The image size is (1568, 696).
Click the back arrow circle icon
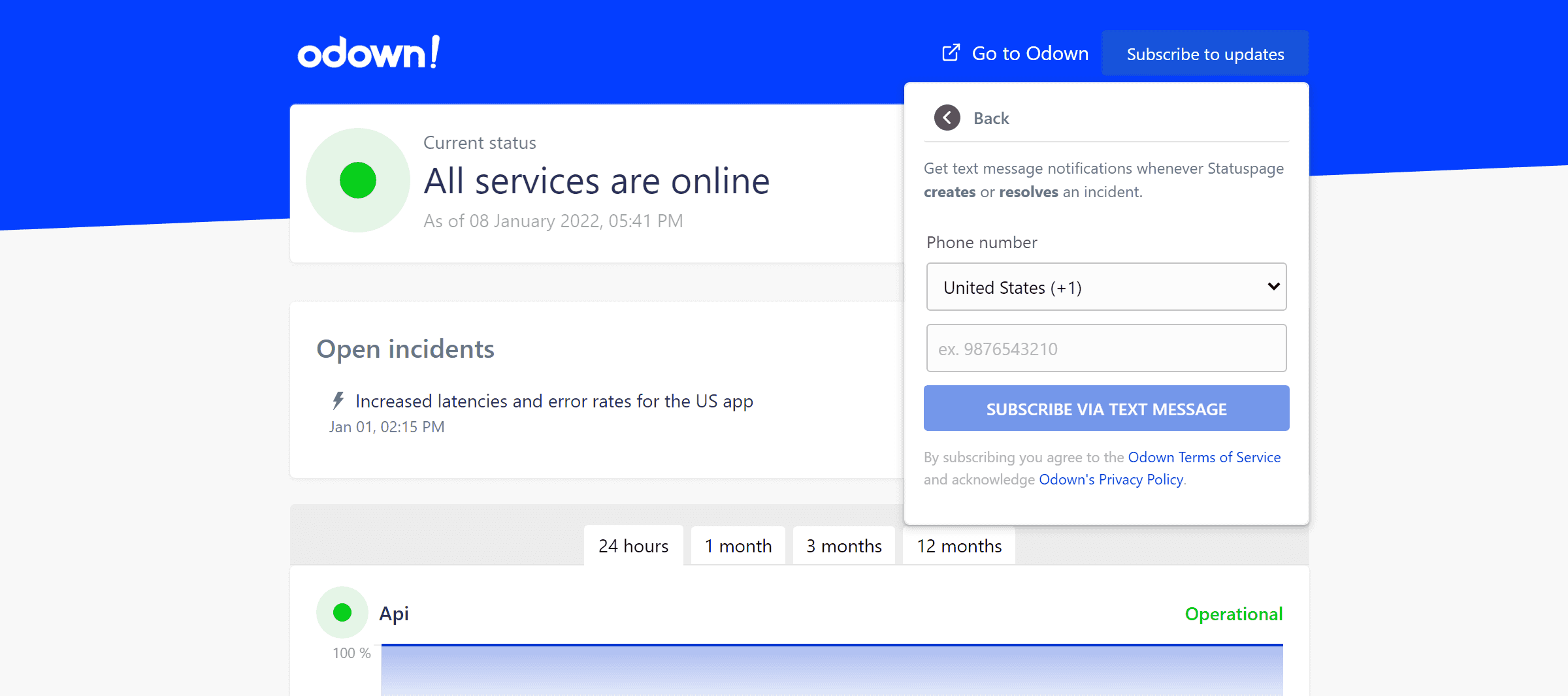(947, 118)
